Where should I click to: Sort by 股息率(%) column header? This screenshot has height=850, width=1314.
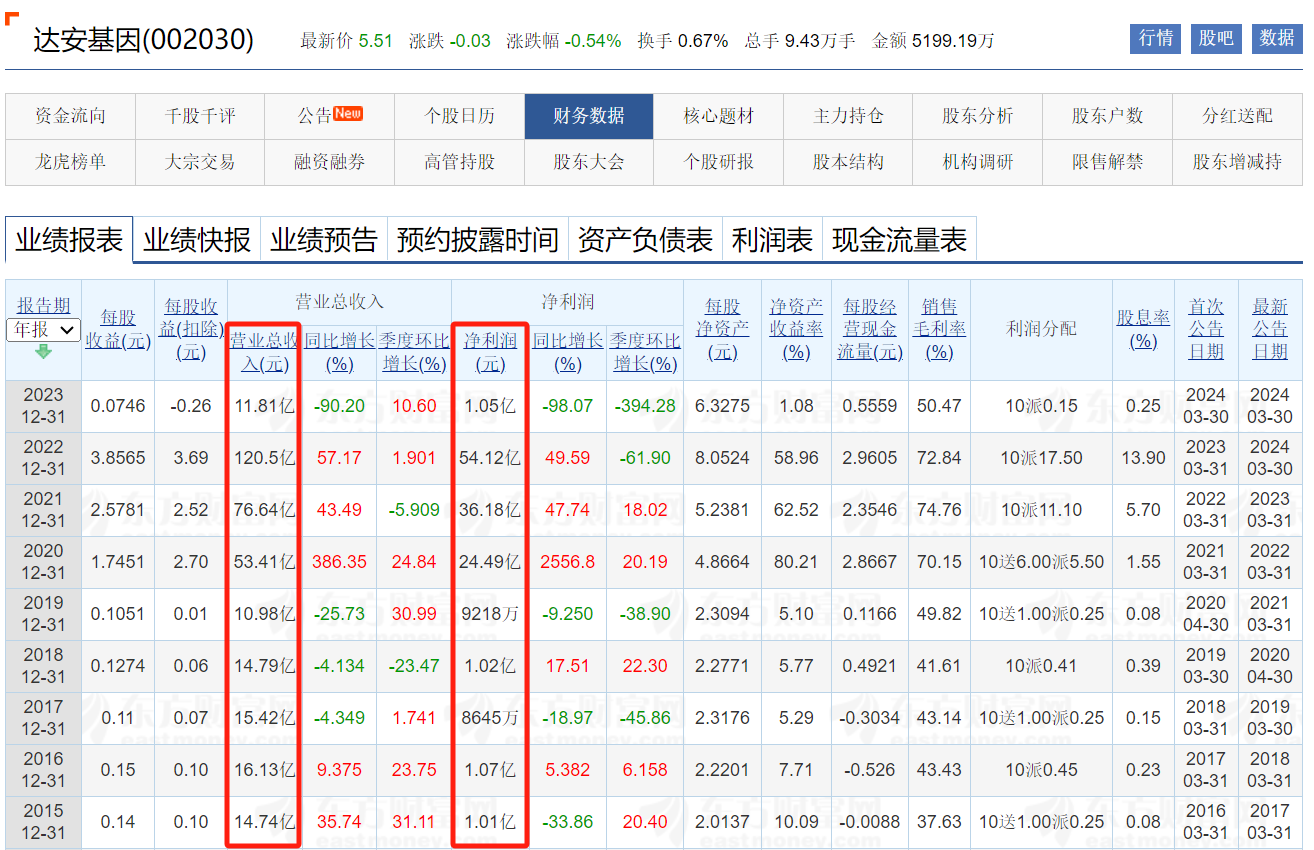[1143, 329]
